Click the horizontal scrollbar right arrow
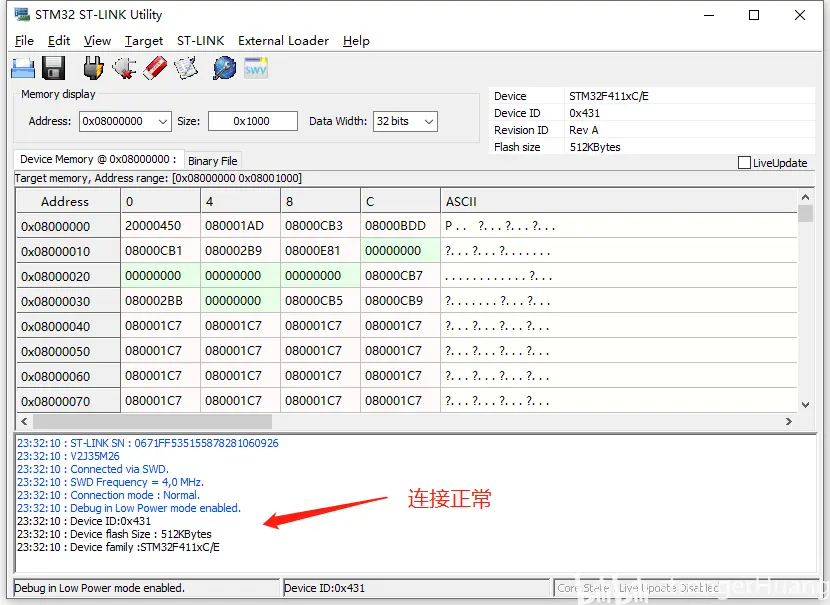Viewport: 830px width, 605px height. [x=790, y=422]
